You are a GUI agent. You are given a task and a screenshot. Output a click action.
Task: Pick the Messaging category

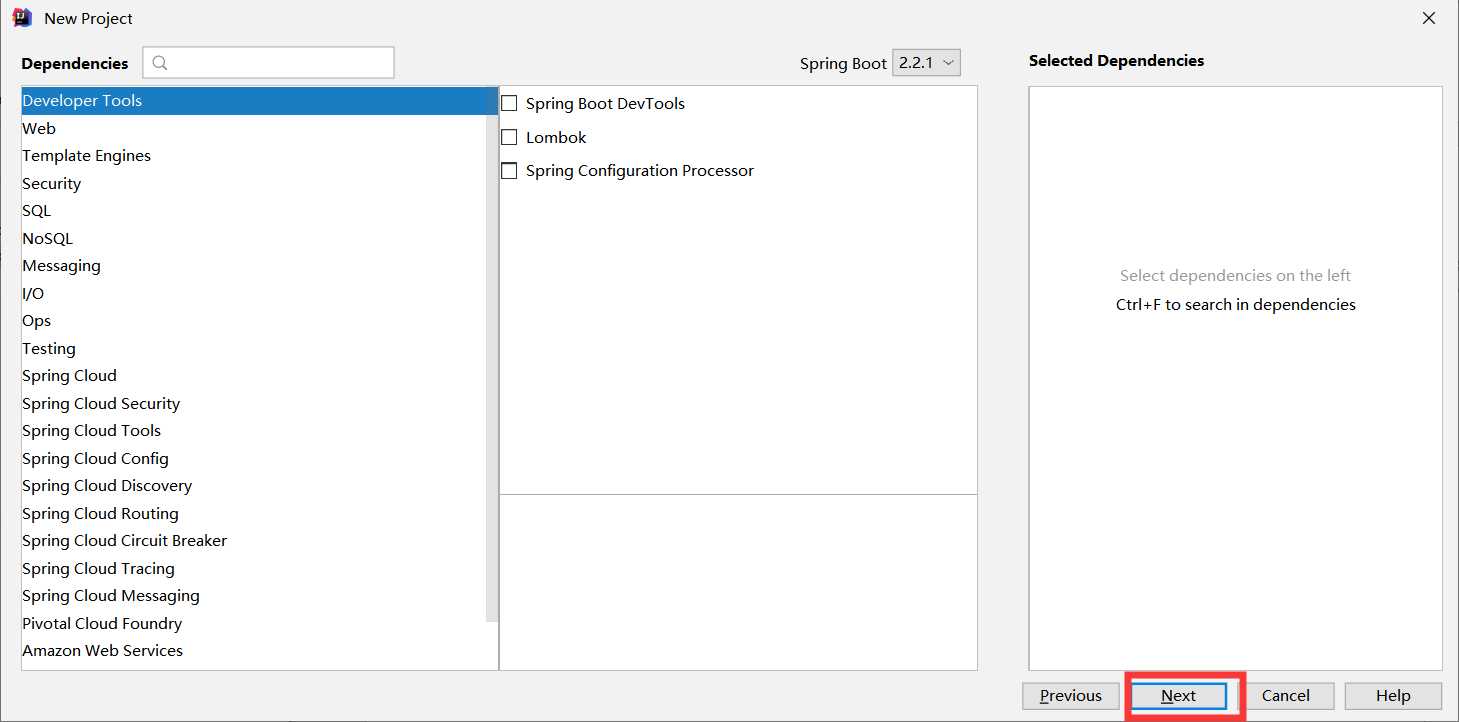[254, 266]
